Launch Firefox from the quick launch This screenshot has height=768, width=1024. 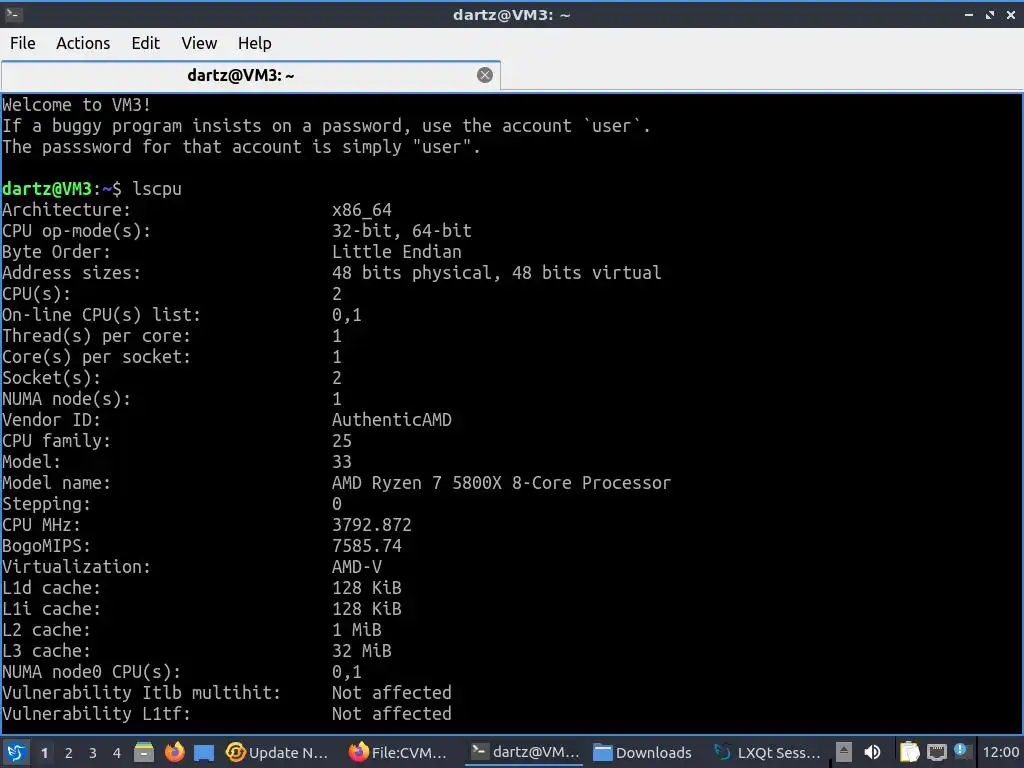coord(174,752)
